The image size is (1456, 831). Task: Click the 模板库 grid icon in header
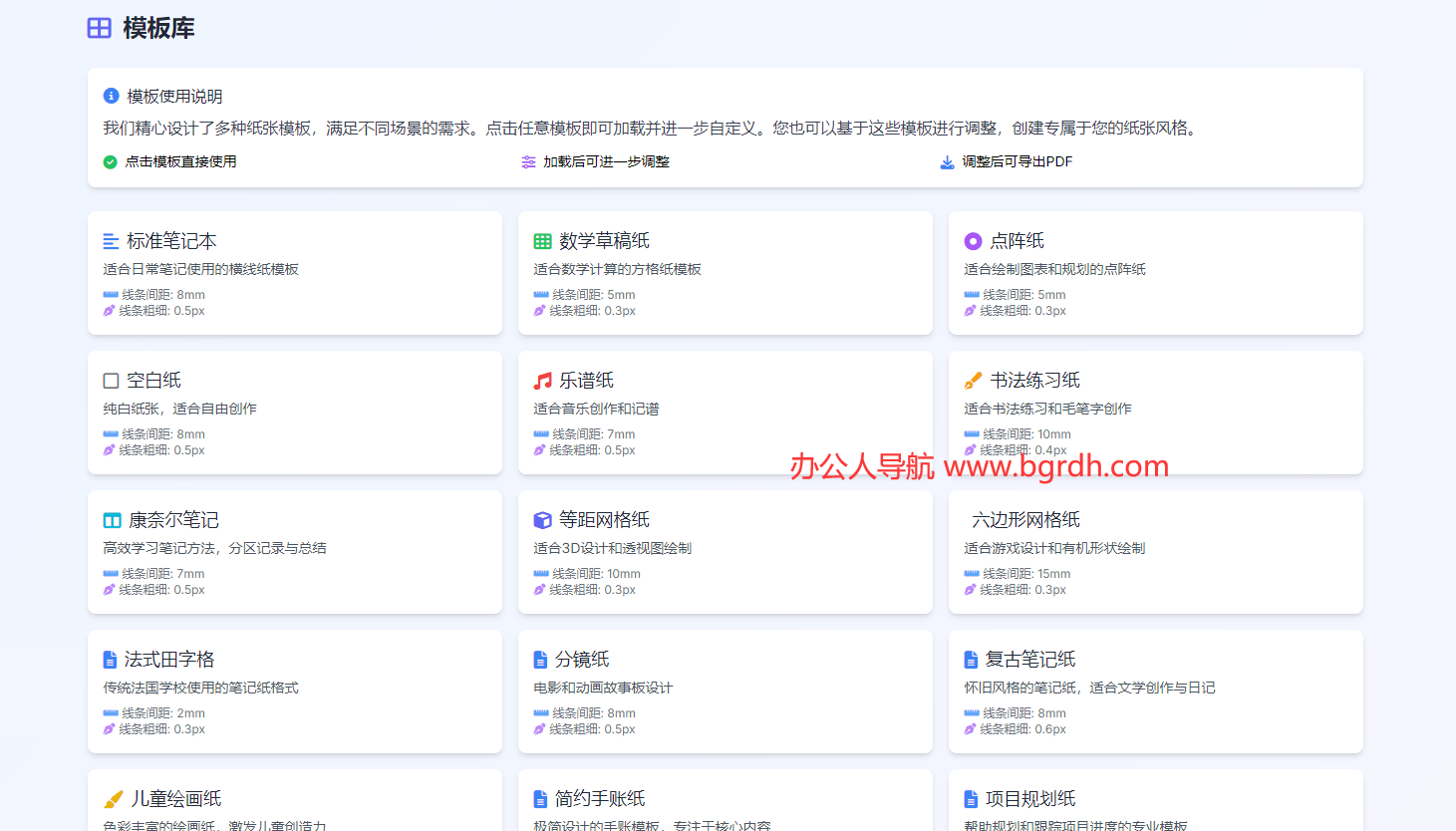(x=100, y=28)
